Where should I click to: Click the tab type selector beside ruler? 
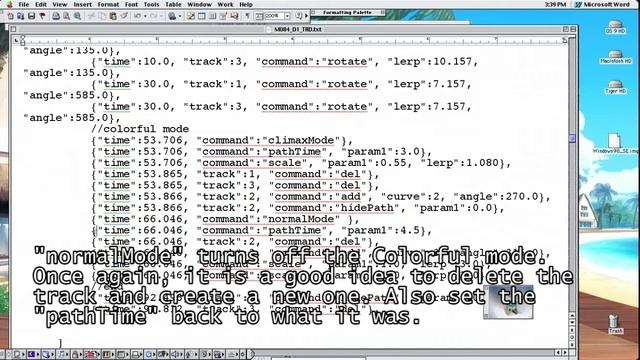(x=16, y=40)
